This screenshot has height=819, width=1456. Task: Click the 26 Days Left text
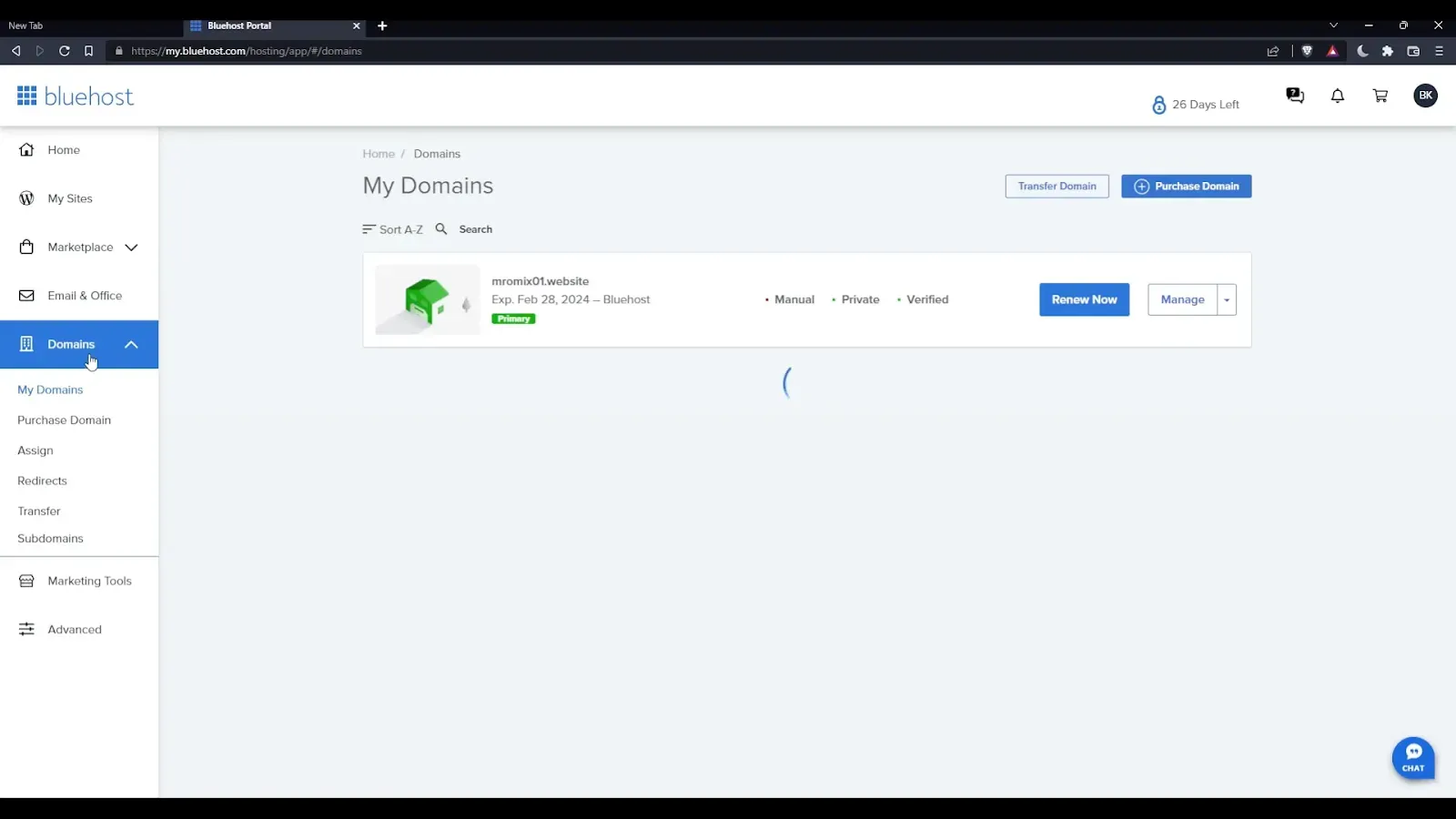(x=1206, y=105)
